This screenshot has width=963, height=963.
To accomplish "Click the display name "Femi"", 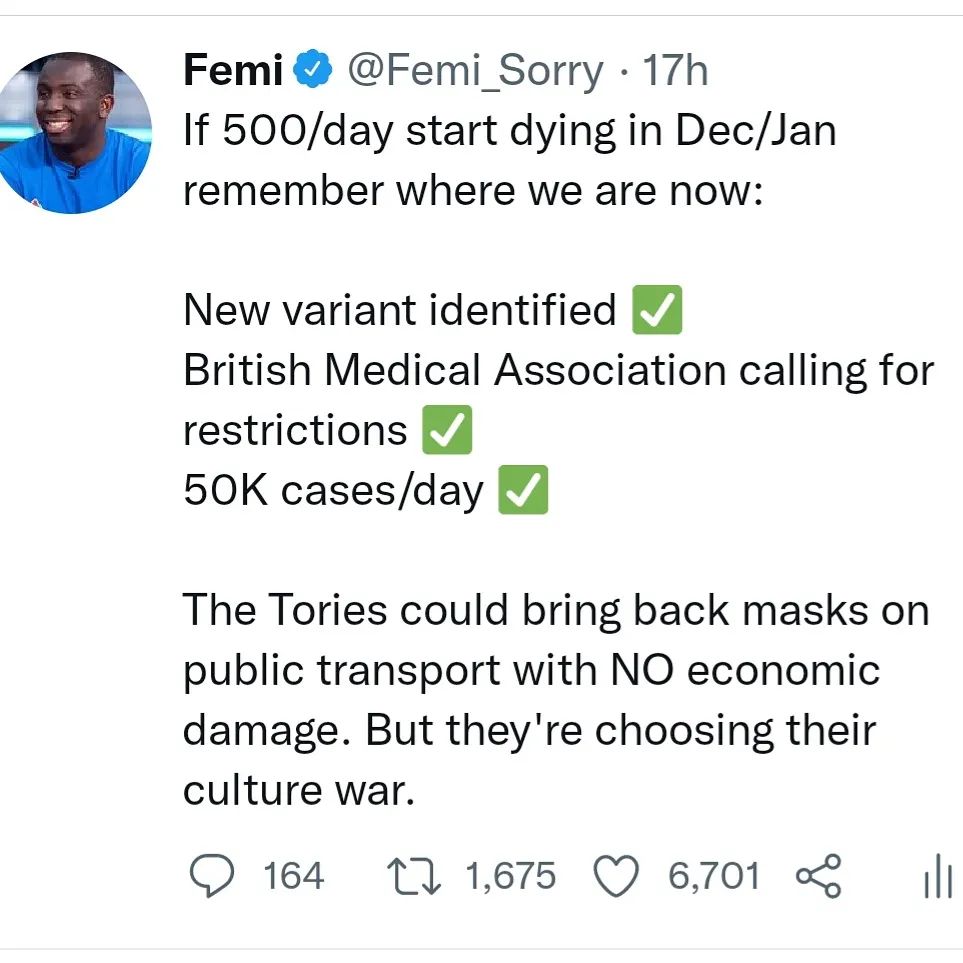I will (234, 72).
